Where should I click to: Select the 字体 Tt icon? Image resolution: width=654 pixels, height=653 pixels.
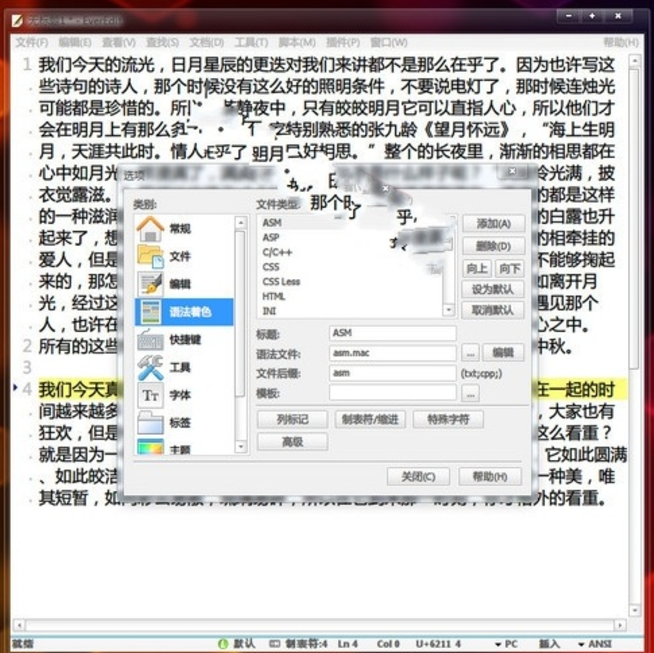(150, 395)
